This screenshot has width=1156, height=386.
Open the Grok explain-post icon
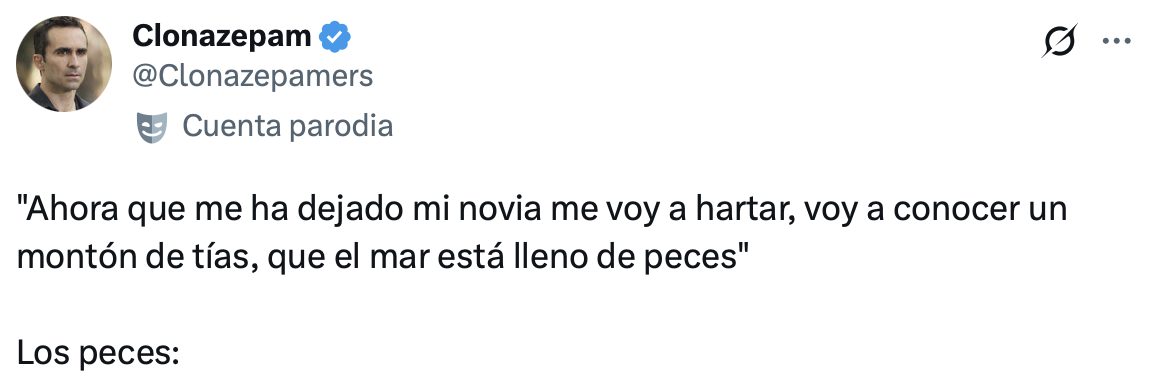coord(1059,41)
